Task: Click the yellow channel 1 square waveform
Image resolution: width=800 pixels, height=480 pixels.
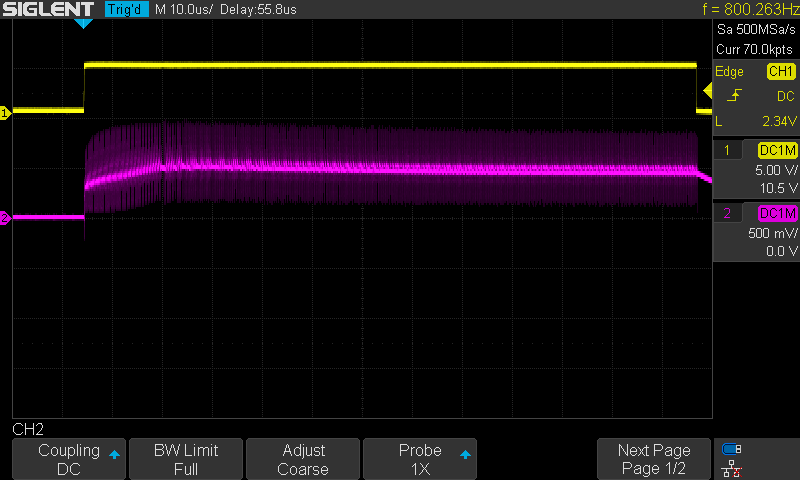Action: click(390, 65)
